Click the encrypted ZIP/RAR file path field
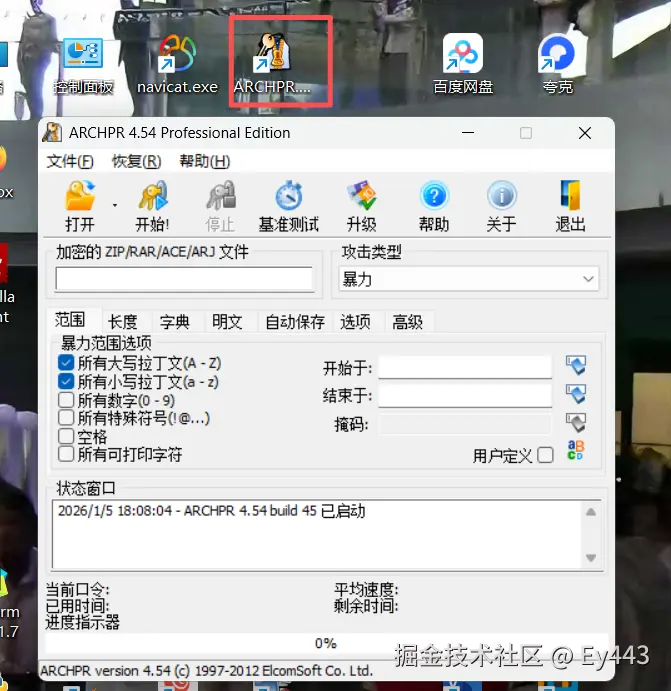The image size is (671, 691). (x=184, y=279)
